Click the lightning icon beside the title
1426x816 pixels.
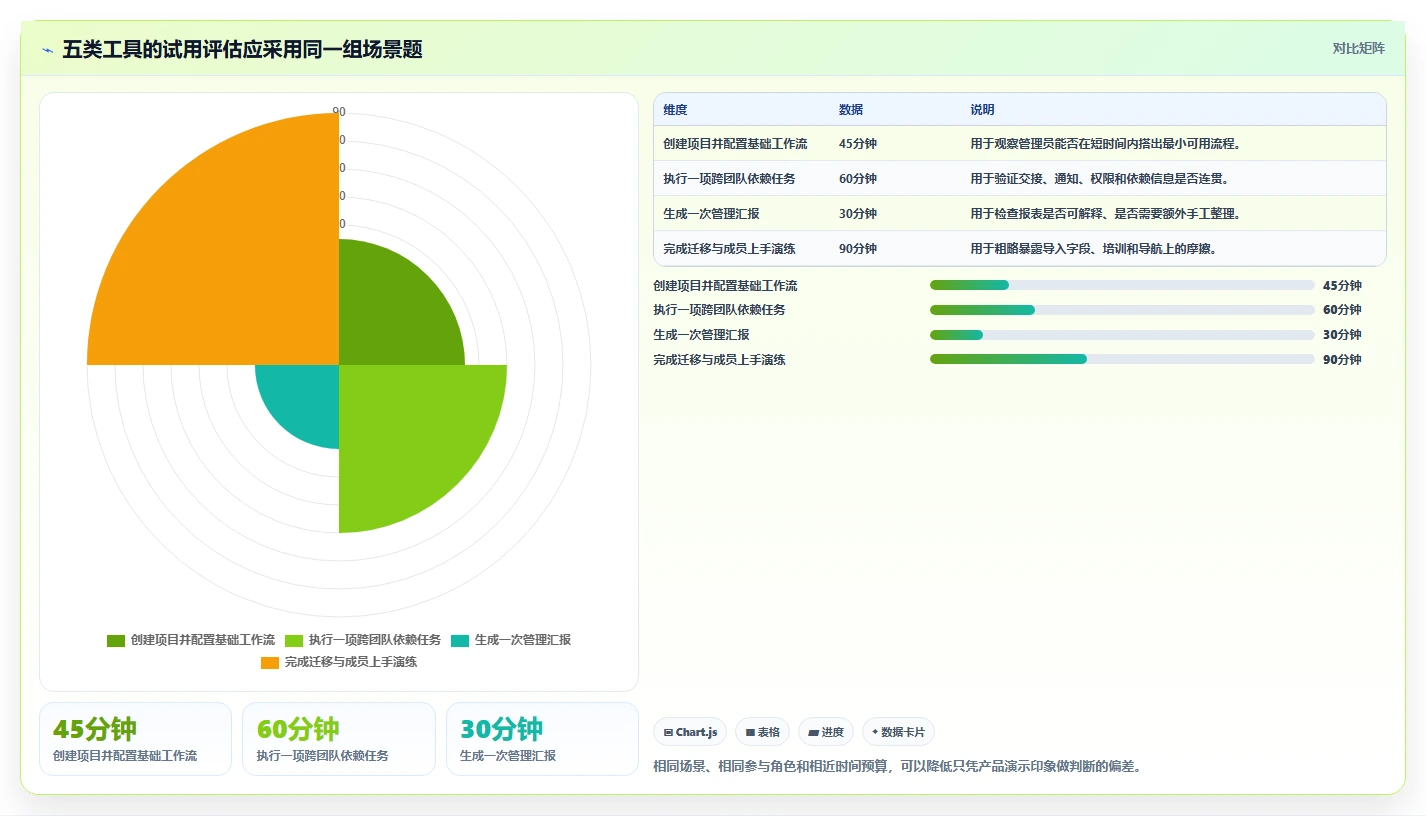[47, 49]
